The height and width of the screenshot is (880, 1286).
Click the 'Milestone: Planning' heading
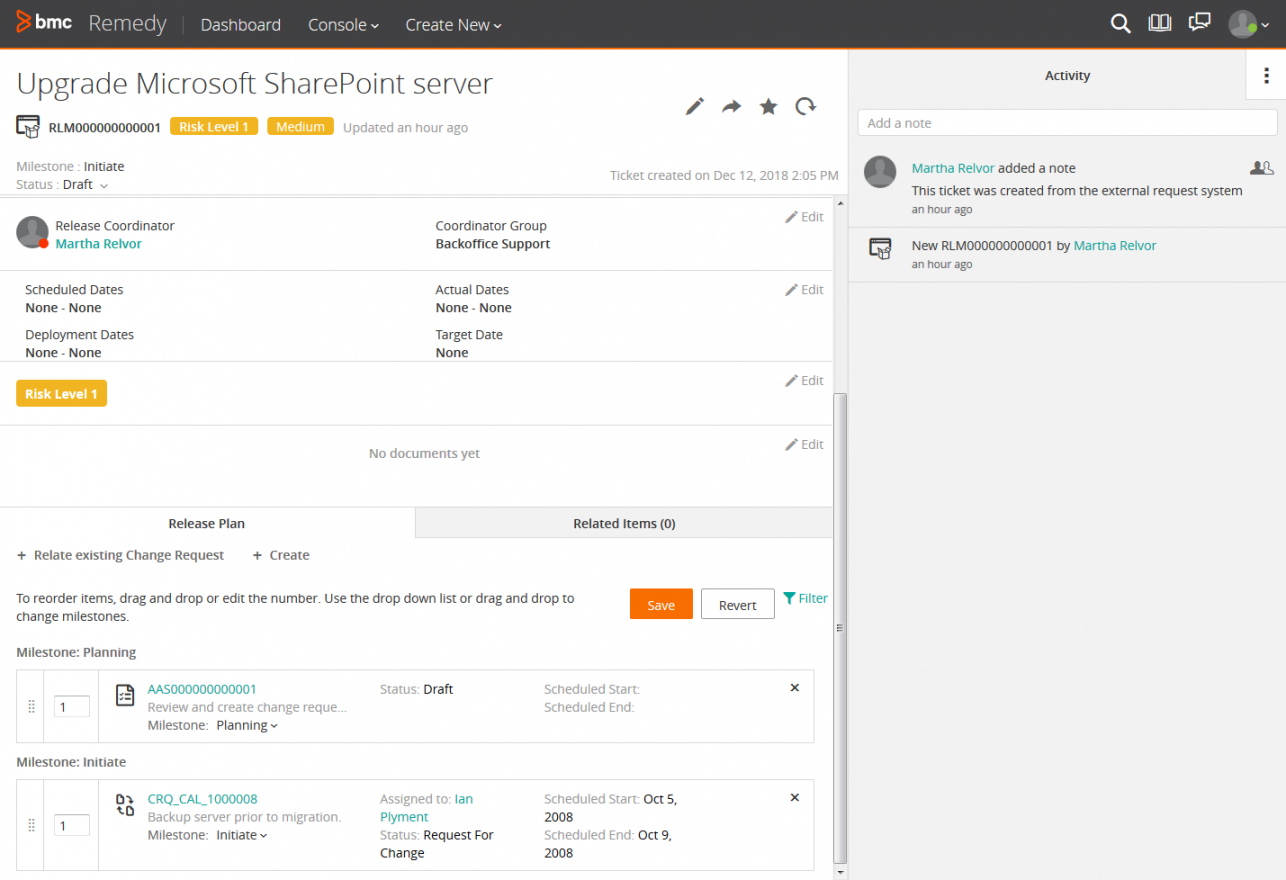[76, 653]
